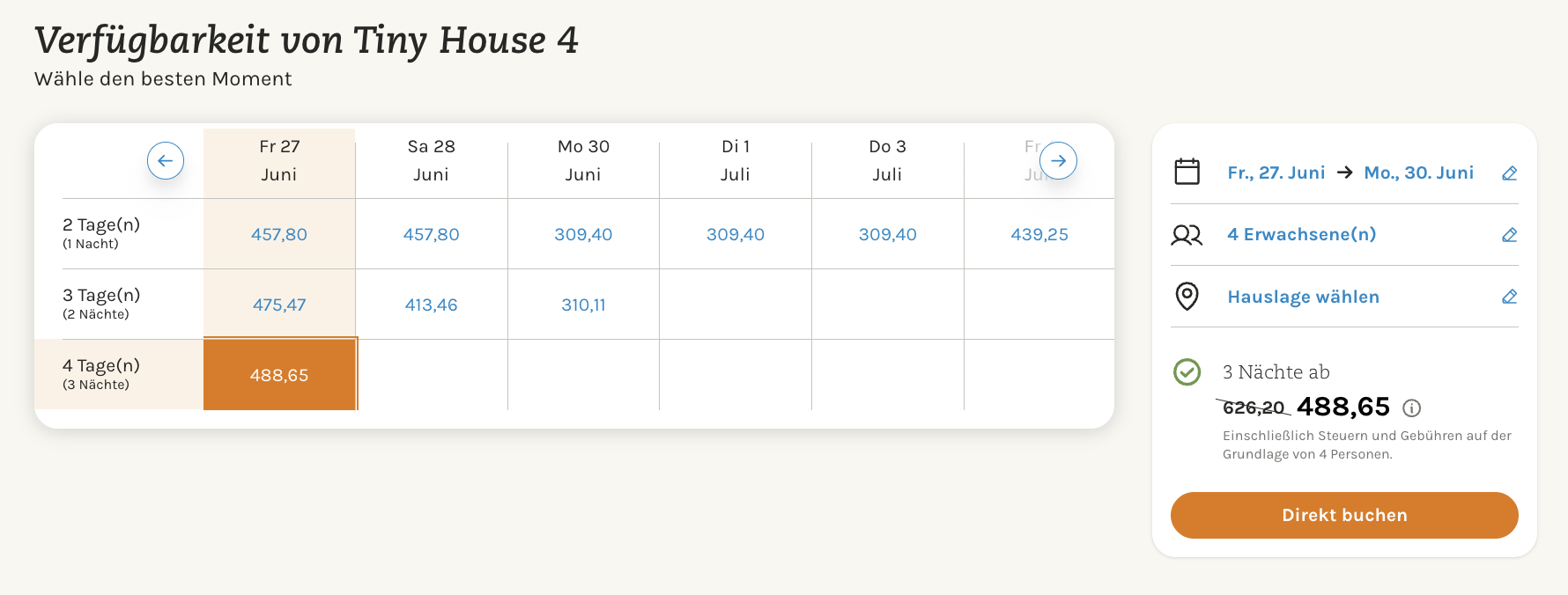Select the Sa 28 Juni column header
The width and height of the screenshot is (1568, 595).
[x=431, y=160]
